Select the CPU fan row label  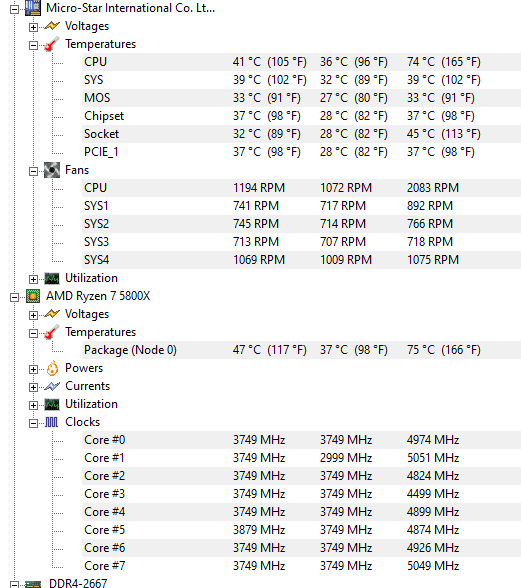[95, 188]
